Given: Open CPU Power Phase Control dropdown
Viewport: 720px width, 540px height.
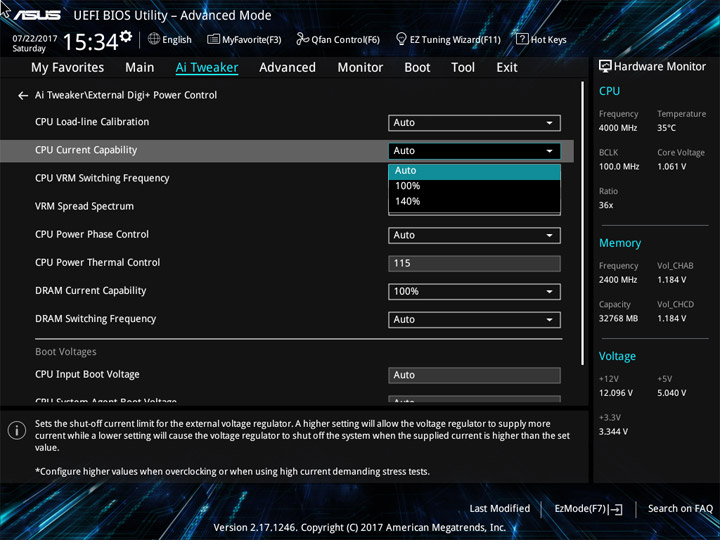Looking at the screenshot, I should coord(474,235).
